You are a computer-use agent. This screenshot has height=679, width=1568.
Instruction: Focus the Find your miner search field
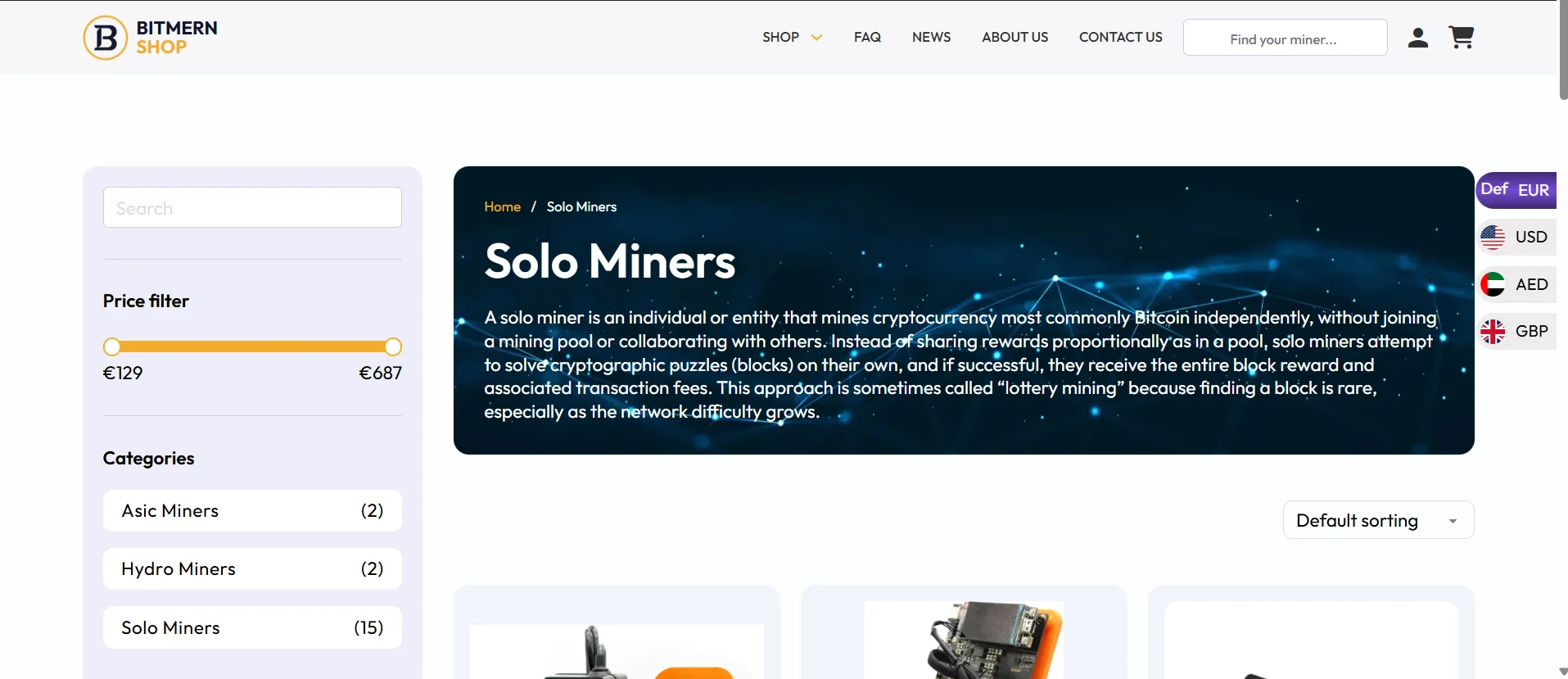[1285, 38]
